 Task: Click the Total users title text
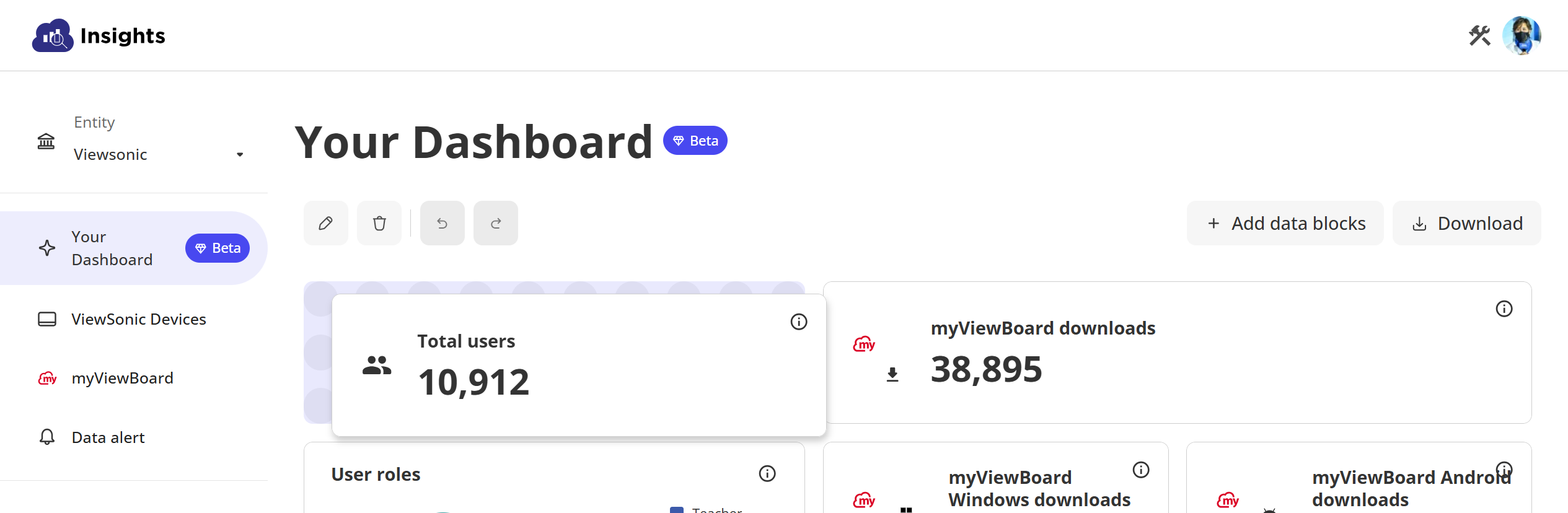point(466,341)
